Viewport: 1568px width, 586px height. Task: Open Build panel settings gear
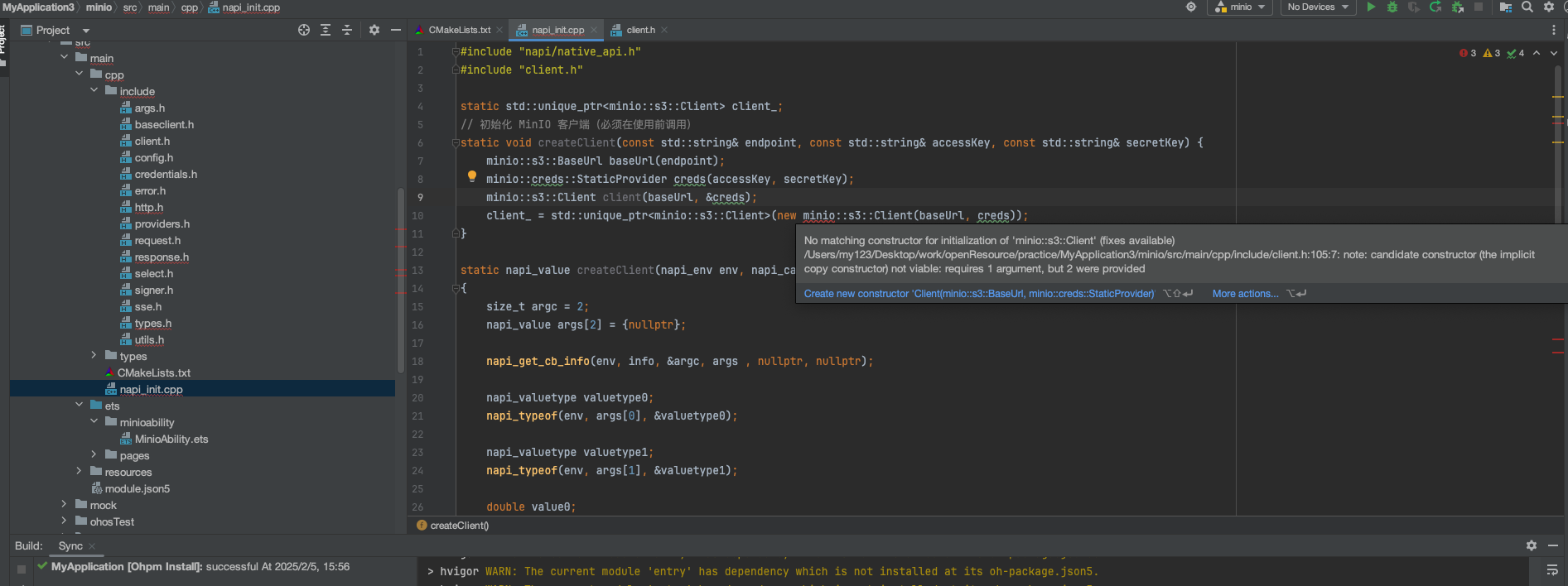click(x=1532, y=545)
